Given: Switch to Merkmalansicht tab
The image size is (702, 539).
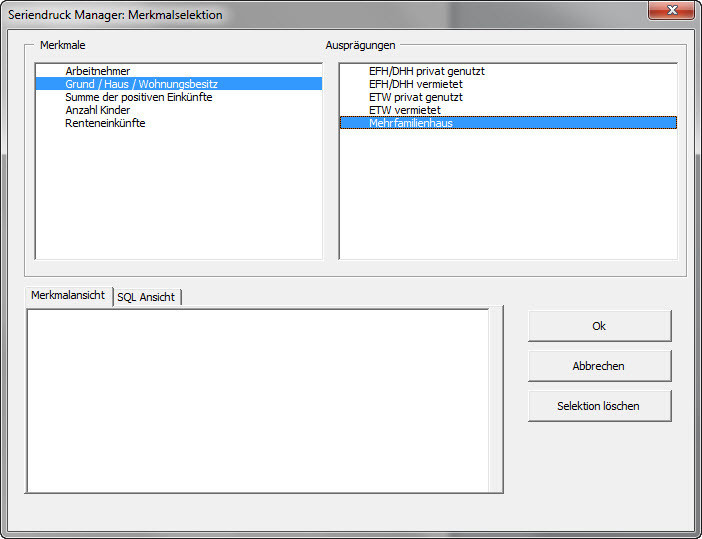Looking at the screenshot, I should tap(68, 295).
